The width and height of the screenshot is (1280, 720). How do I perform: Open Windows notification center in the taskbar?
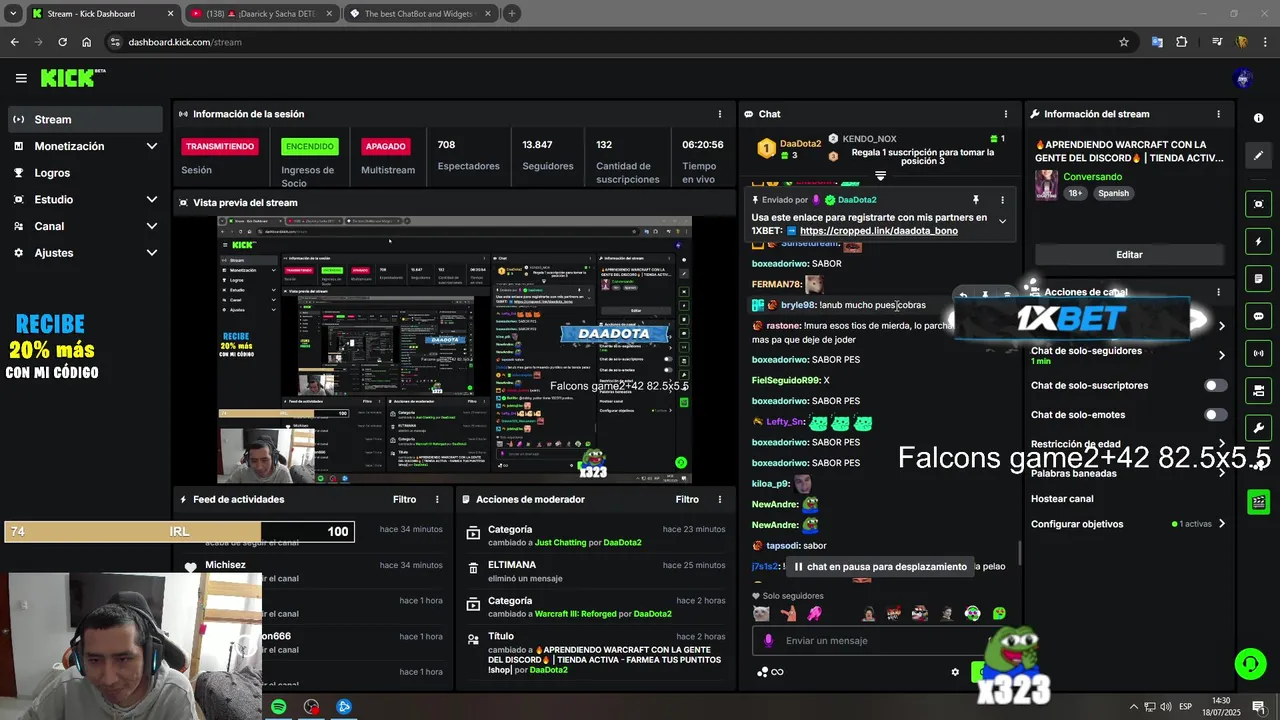[x=1258, y=706]
